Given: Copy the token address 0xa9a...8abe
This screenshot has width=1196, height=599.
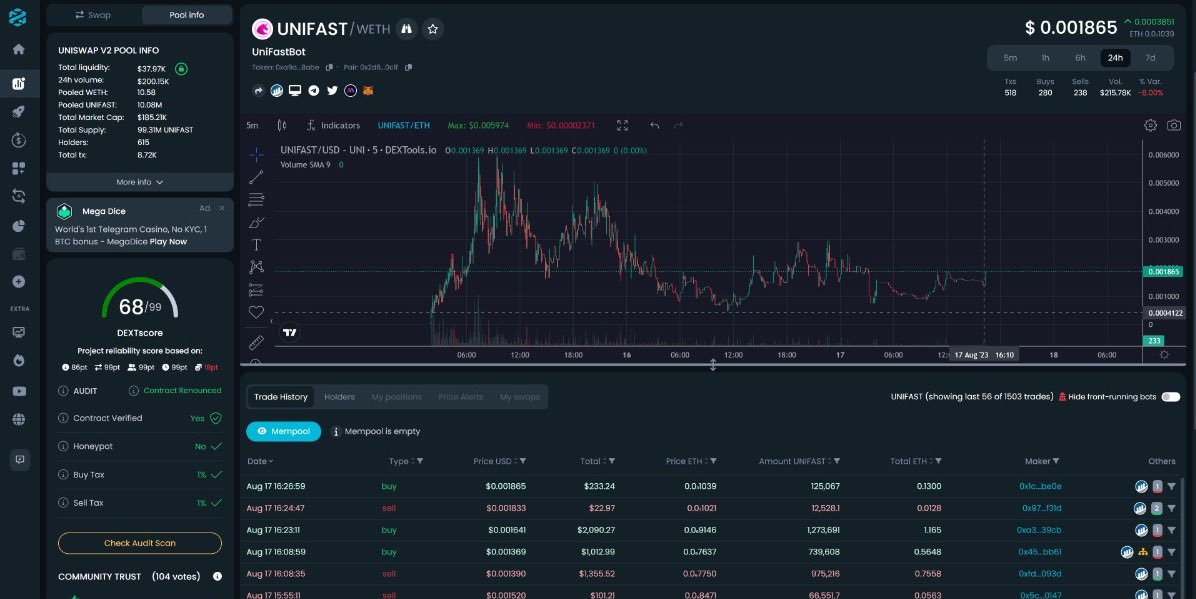Looking at the screenshot, I should 330,67.
